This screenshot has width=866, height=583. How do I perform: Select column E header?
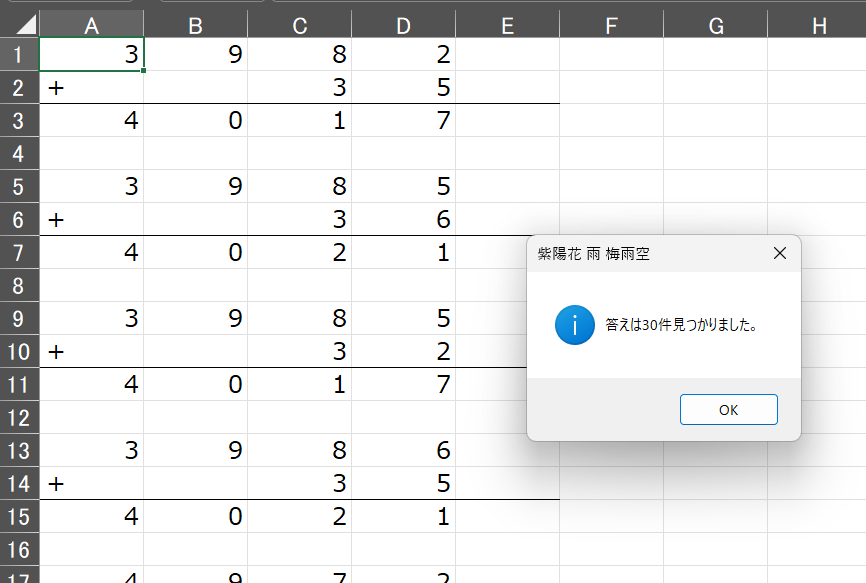coord(508,25)
